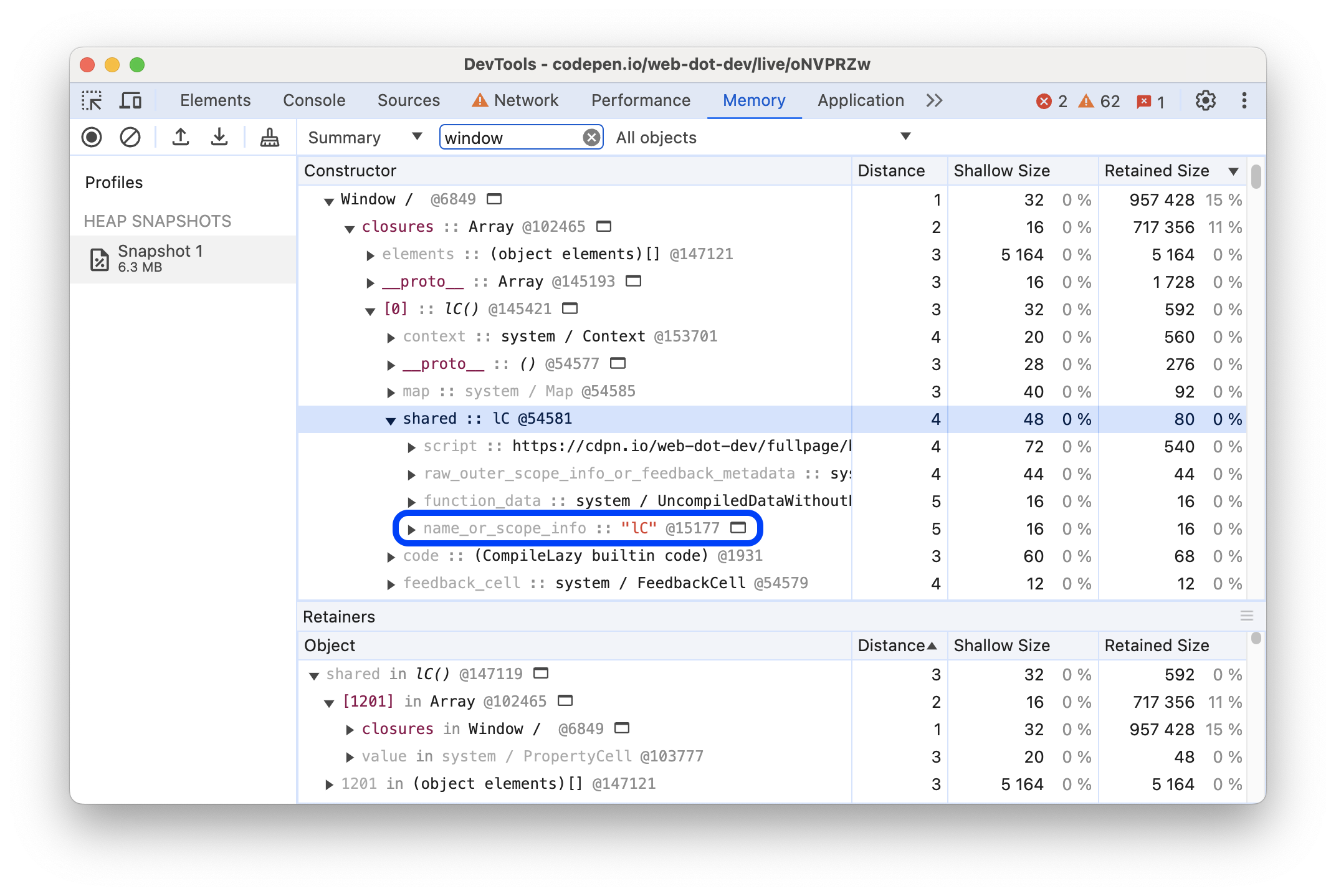The width and height of the screenshot is (1336, 896).
Task: Switch to the Console tab
Action: point(313,99)
